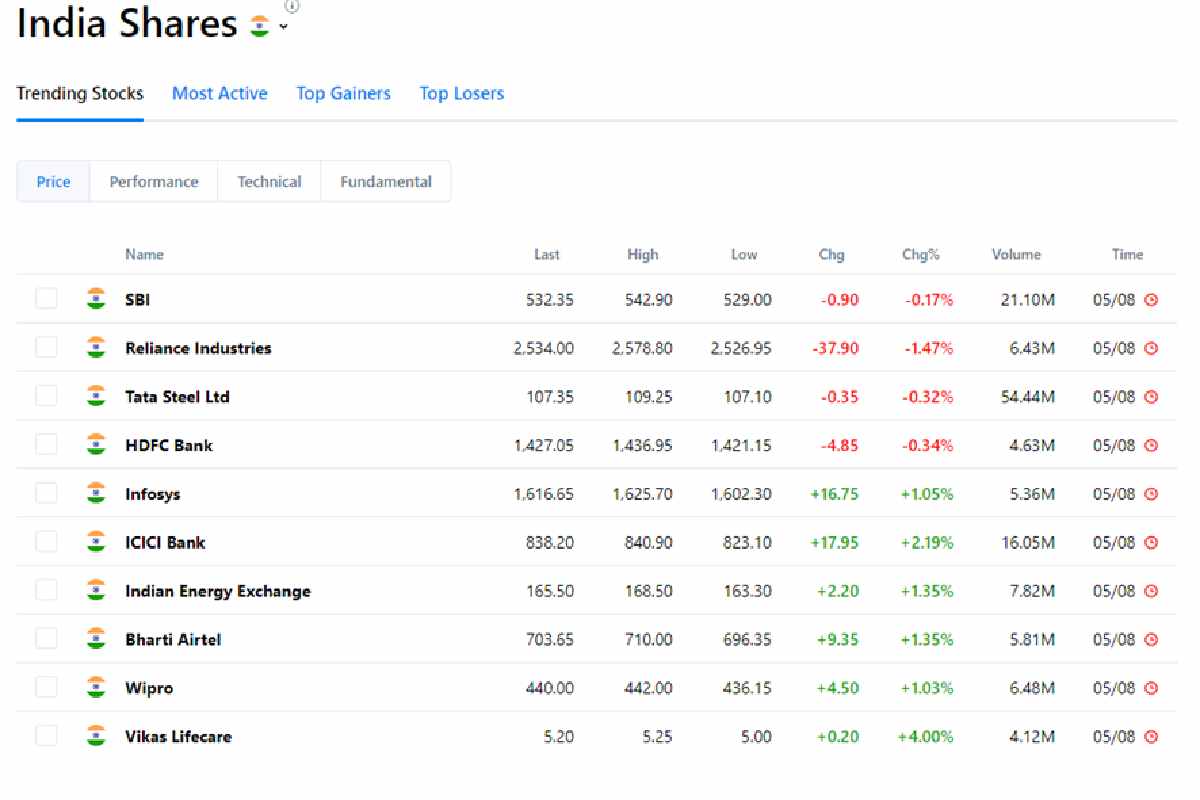Open the Most Active tab
This screenshot has height=800, width=1200.
tap(220, 93)
